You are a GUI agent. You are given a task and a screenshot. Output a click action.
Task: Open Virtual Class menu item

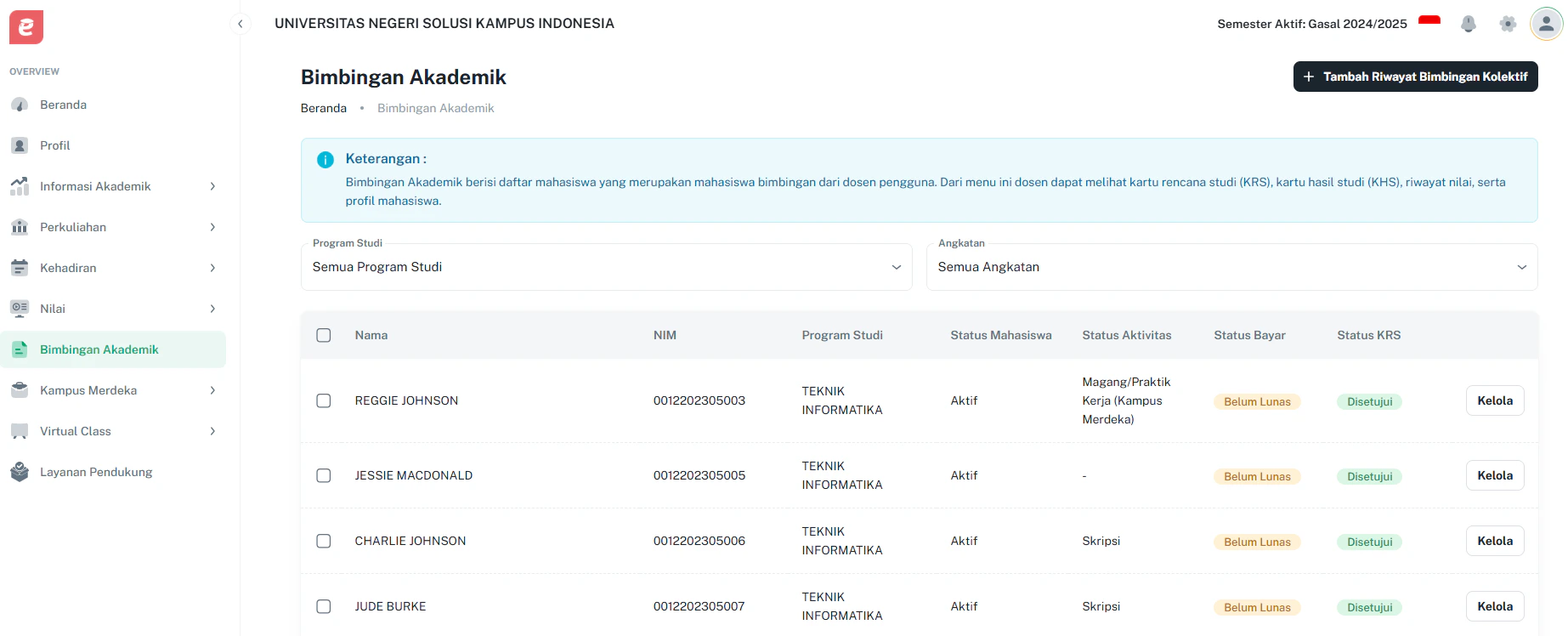coord(113,431)
